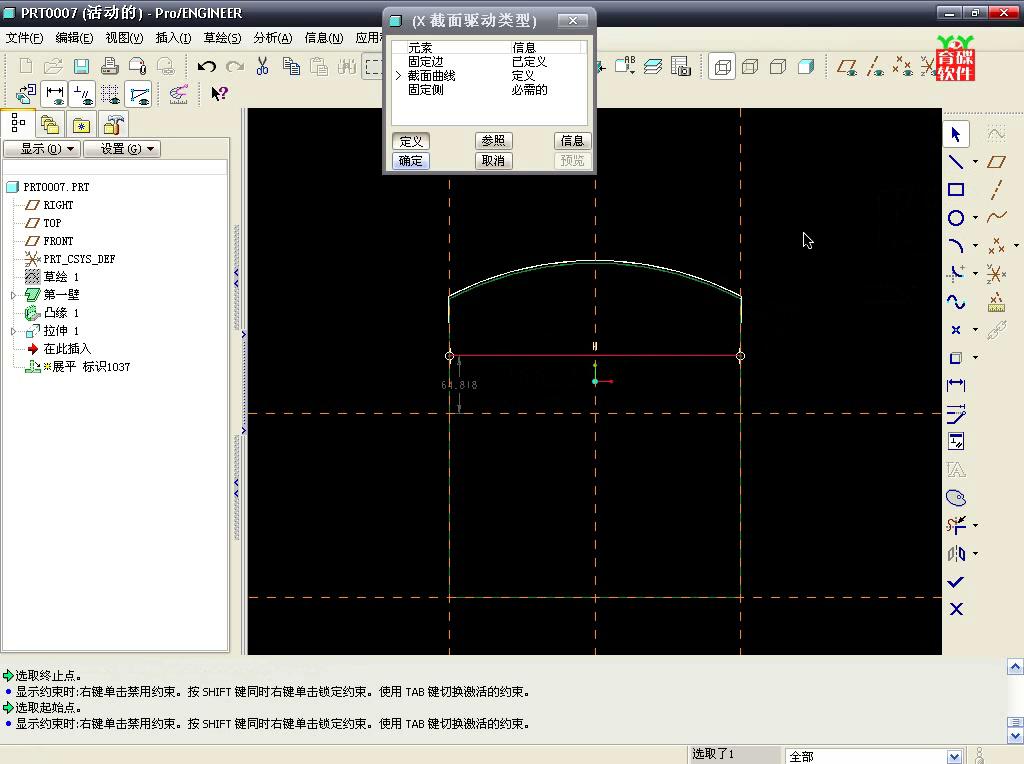Select datum plane tool in right toolbar
The image size is (1024, 764).
pyautogui.click(x=997, y=162)
